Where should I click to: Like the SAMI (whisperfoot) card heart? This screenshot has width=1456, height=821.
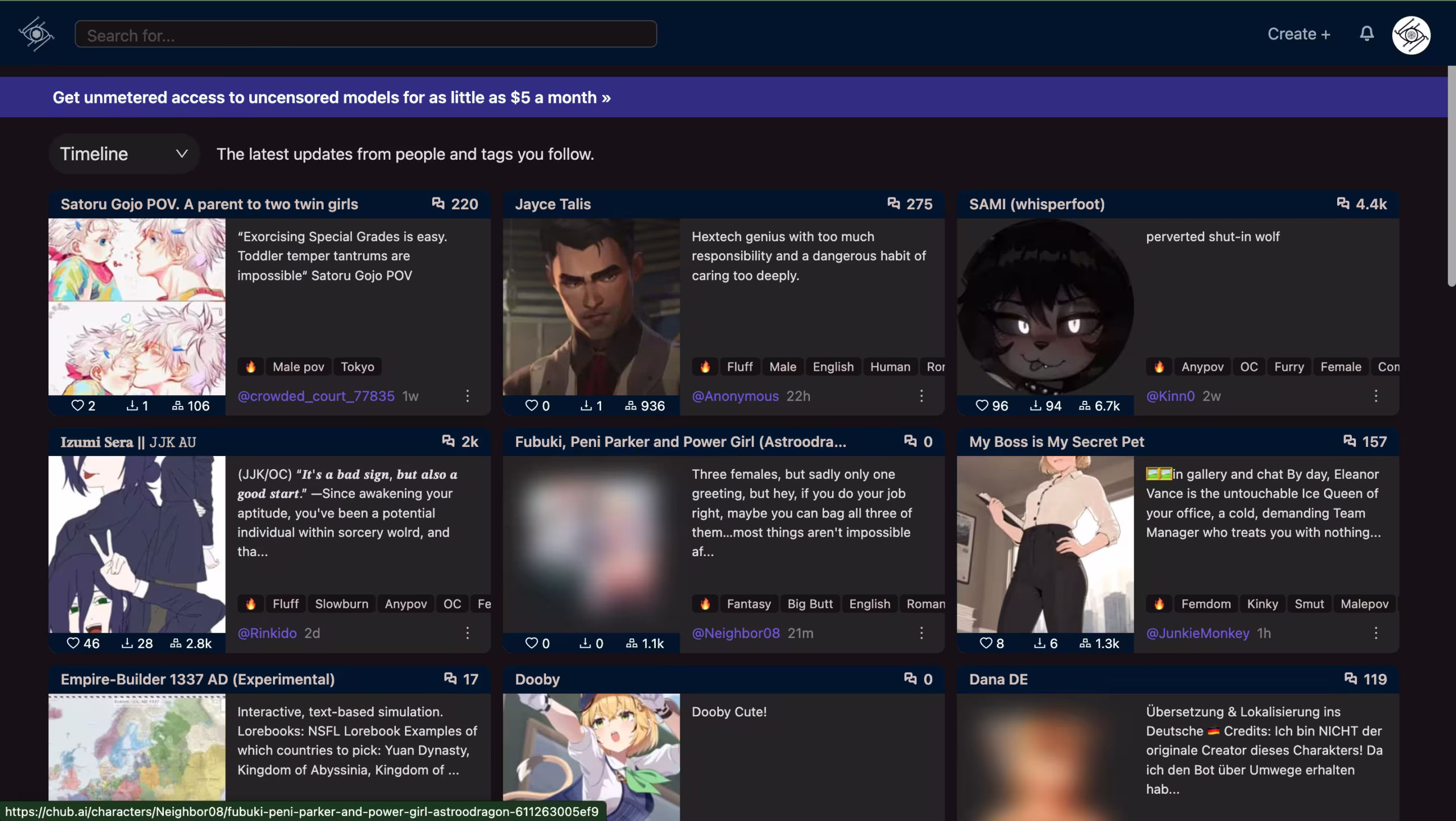pyautogui.click(x=982, y=405)
